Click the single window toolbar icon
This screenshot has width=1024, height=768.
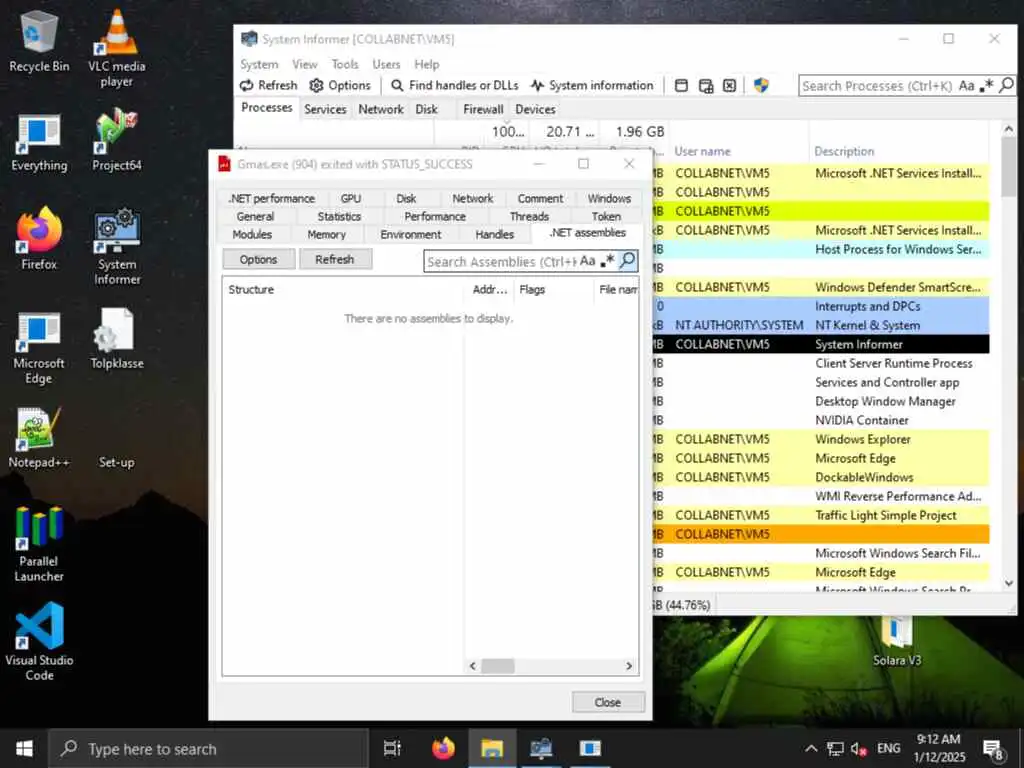coord(681,86)
